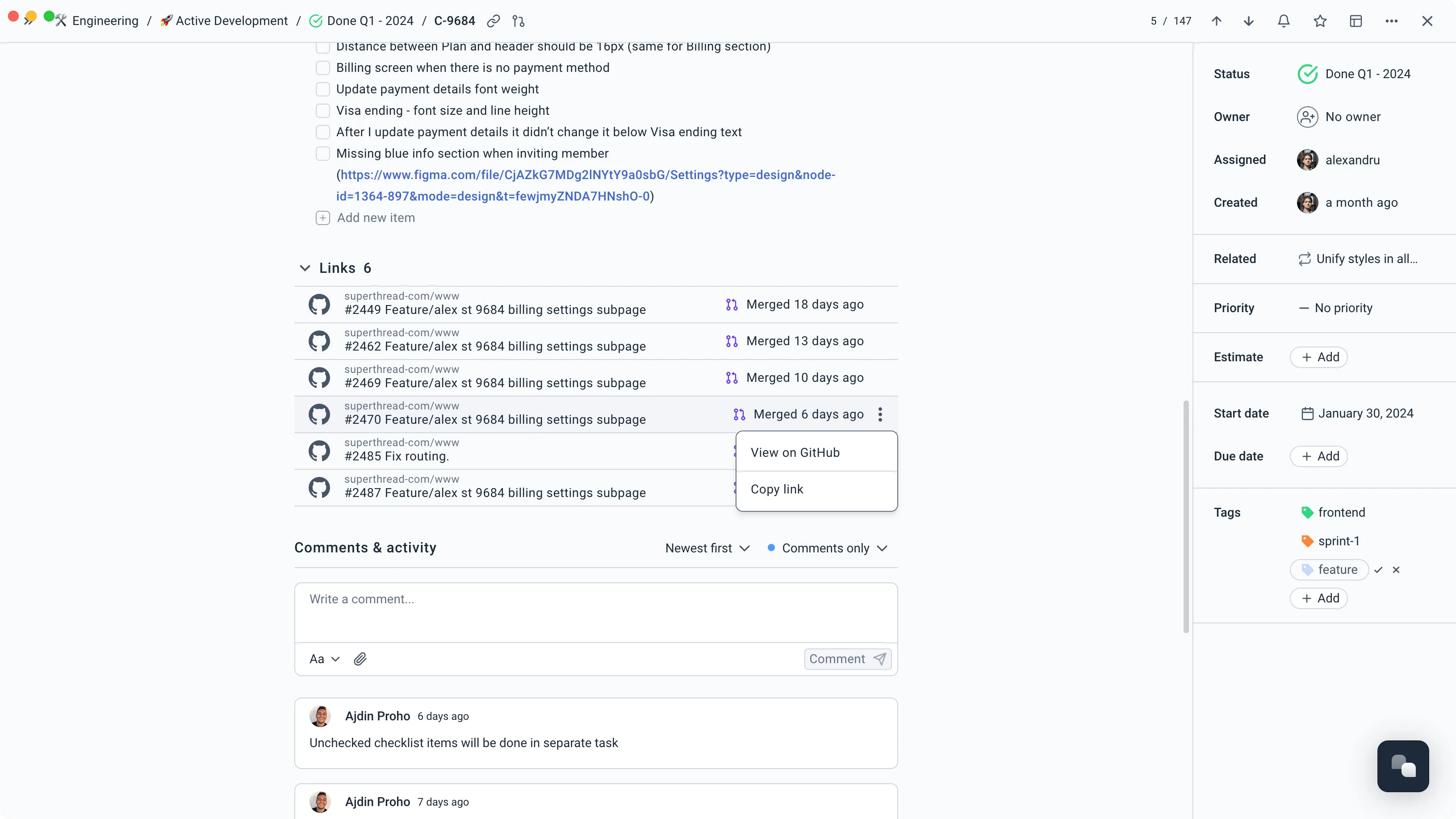Click the GitHub icon next to #2485 Fix routing
This screenshot has width=1456, height=819.
pyautogui.click(x=319, y=451)
